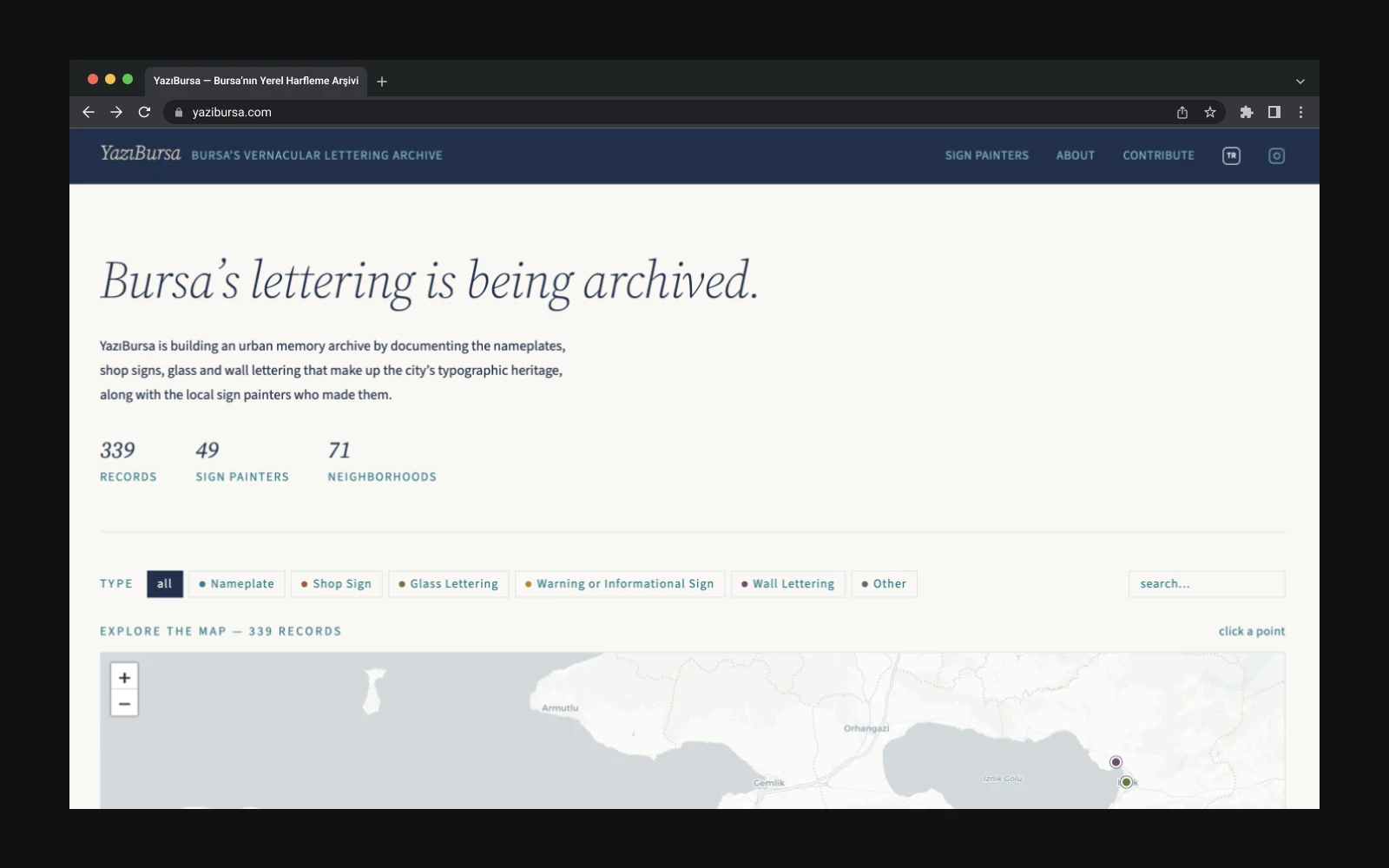This screenshot has height=868, width=1389.
Task: Expand the tab search chevron
Action: (x=1300, y=81)
